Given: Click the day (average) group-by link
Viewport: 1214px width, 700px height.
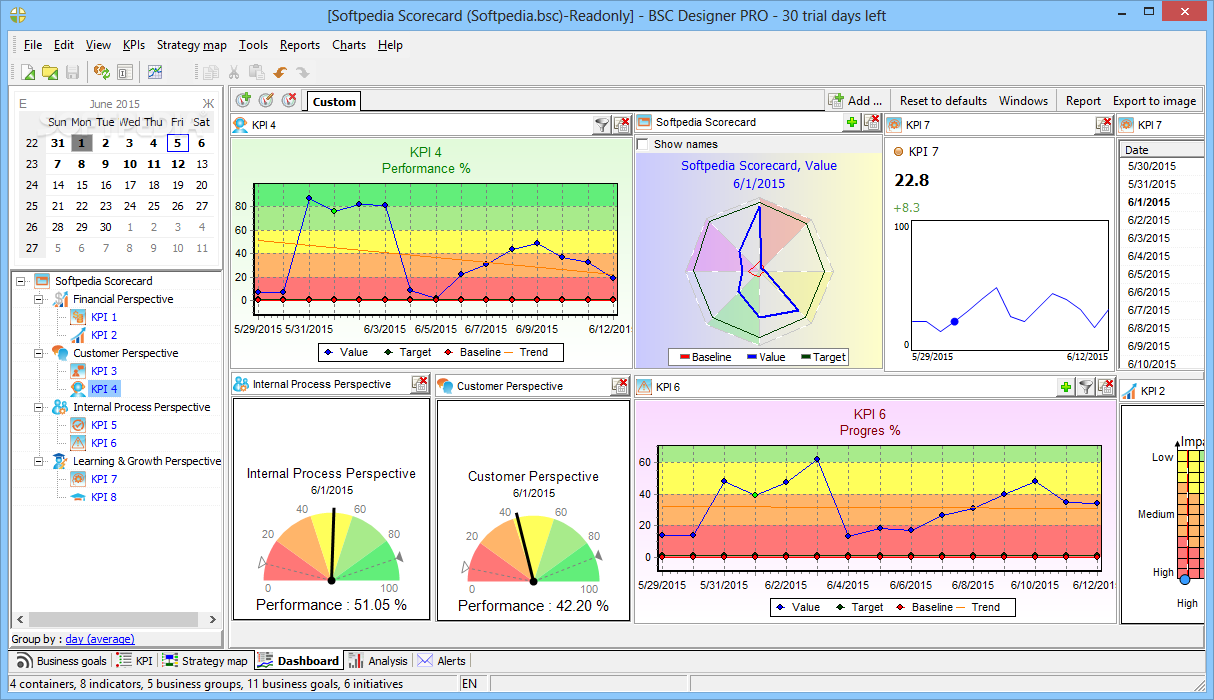Looking at the screenshot, I should click(x=100, y=639).
